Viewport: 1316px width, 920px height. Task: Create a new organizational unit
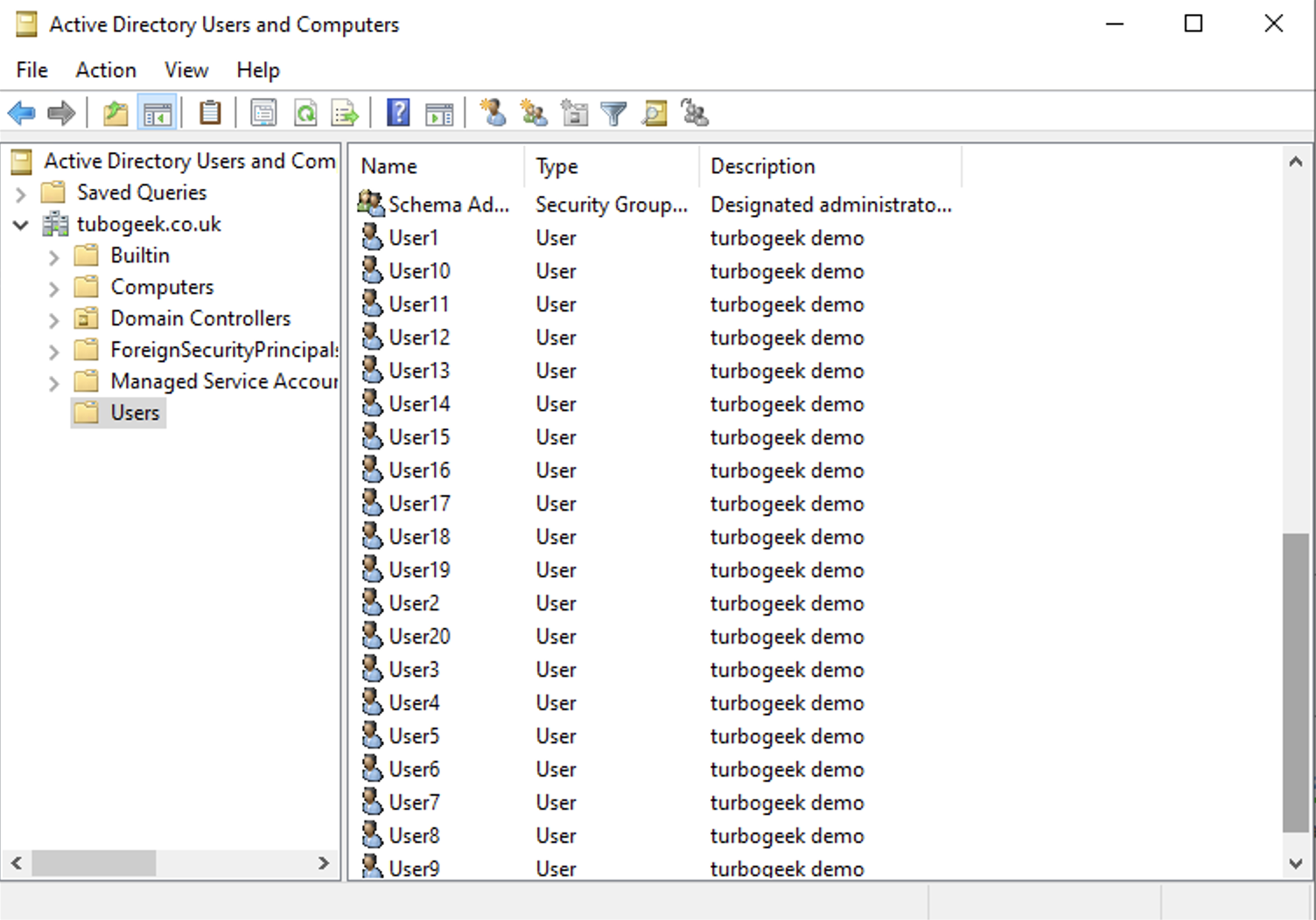pos(575,112)
